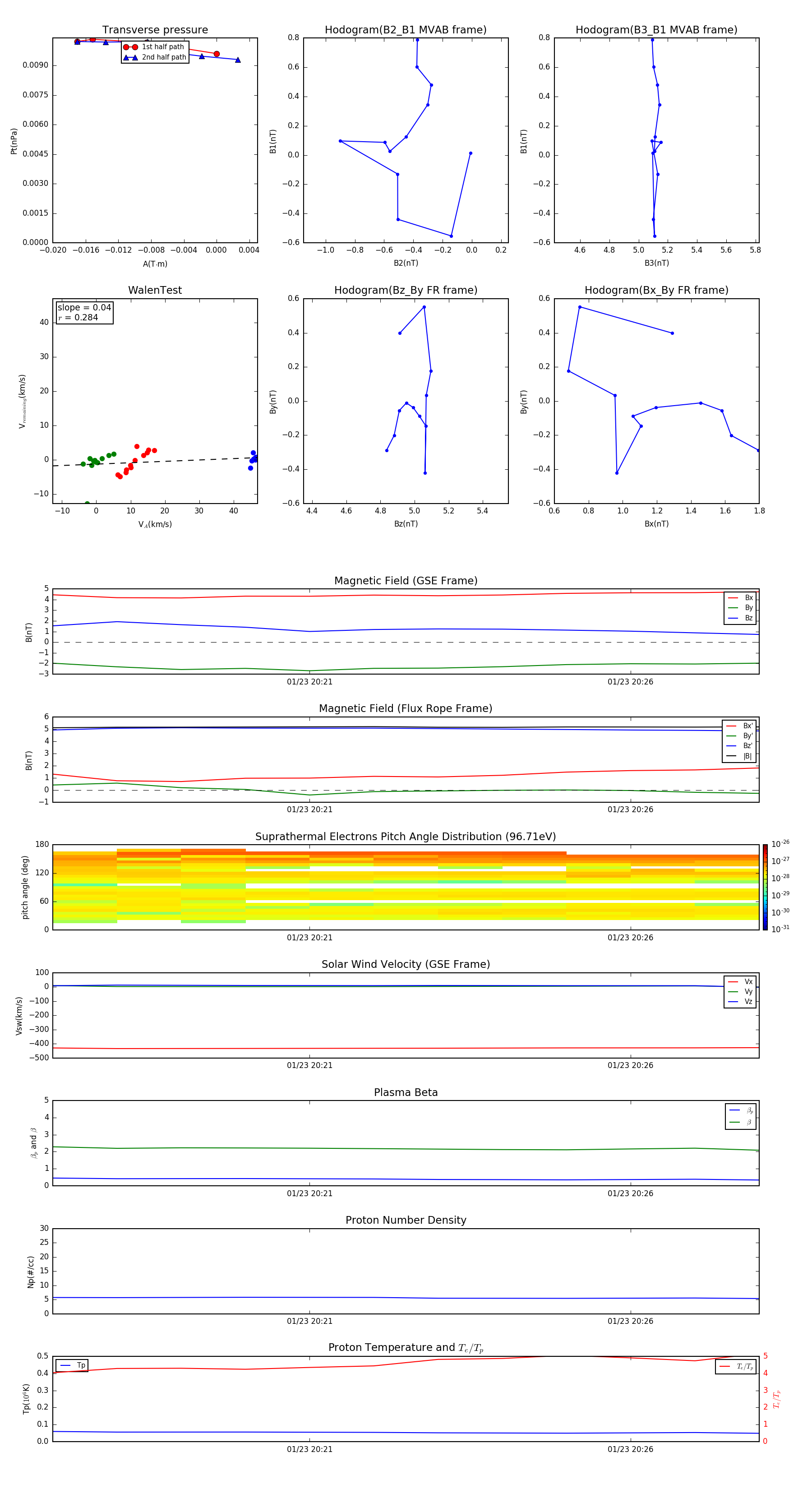The width and height of the screenshot is (812, 1489).
Task: Click the red circle at A=0.000 in Transverse pressure
Action: pyautogui.click(x=217, y=54)
